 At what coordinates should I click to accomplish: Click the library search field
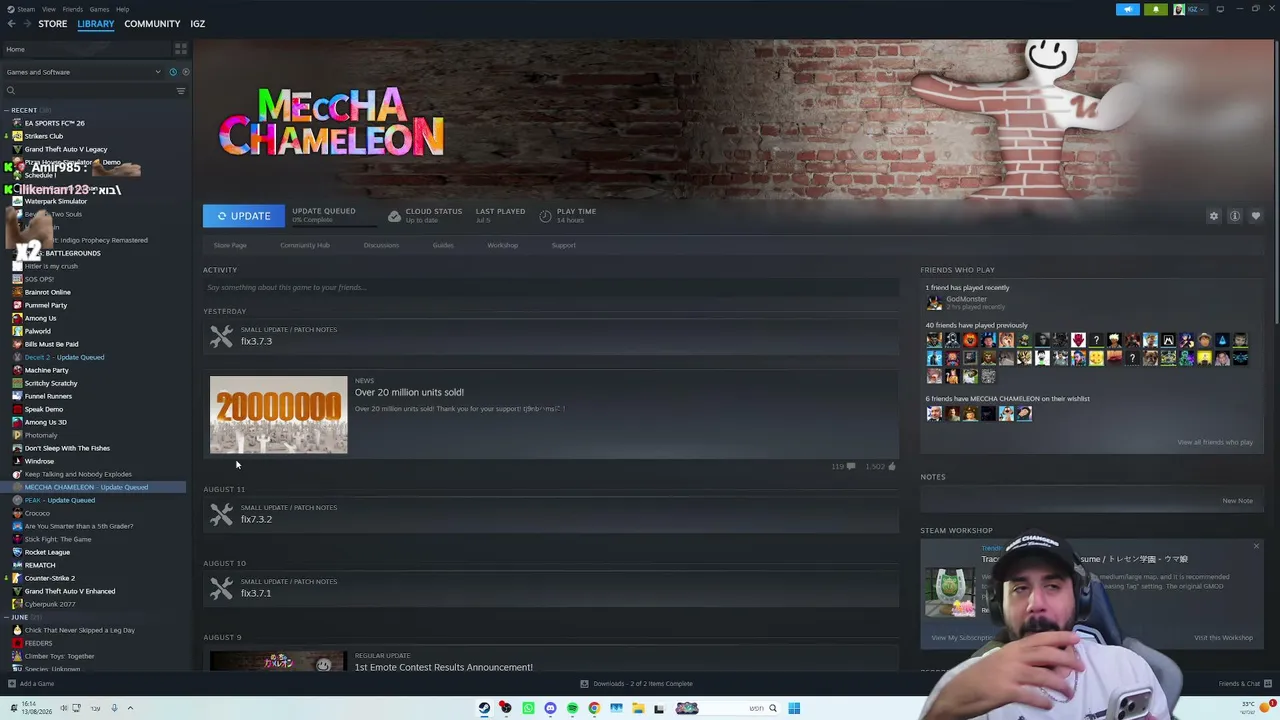click(88, 91)
